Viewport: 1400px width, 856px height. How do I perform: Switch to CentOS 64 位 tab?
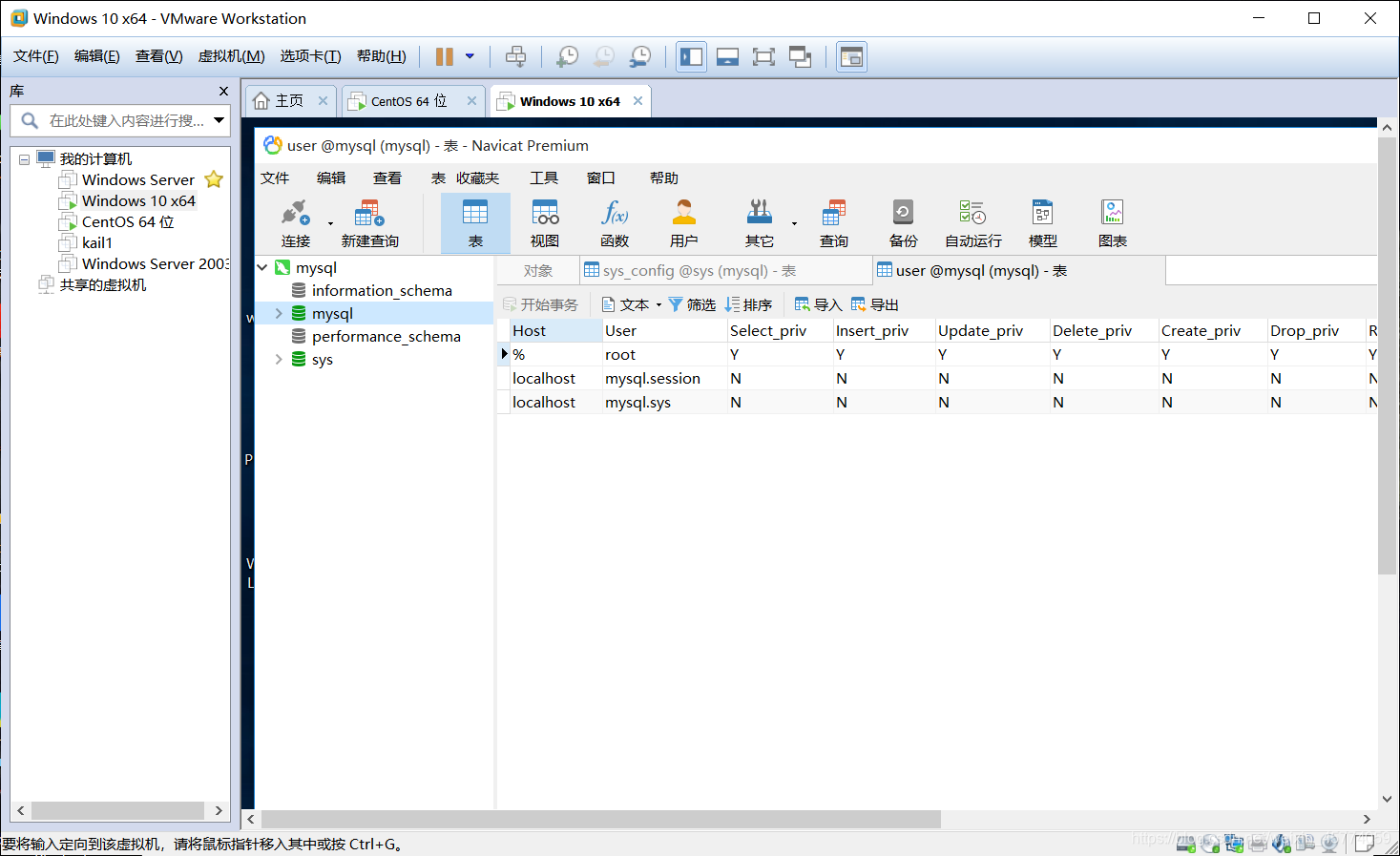(x=411, y=101)
